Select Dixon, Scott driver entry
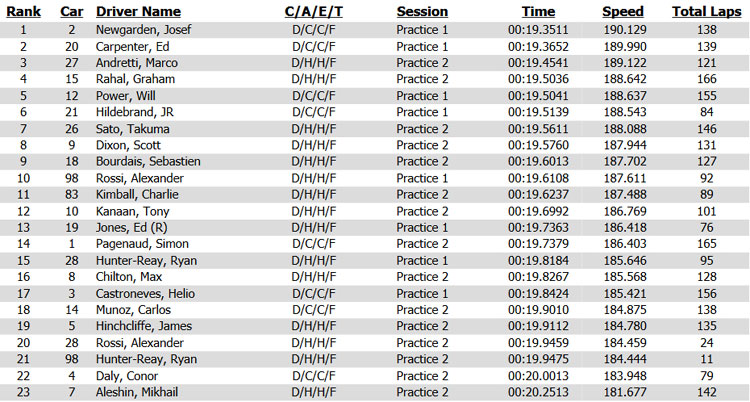 pos(128,145)
